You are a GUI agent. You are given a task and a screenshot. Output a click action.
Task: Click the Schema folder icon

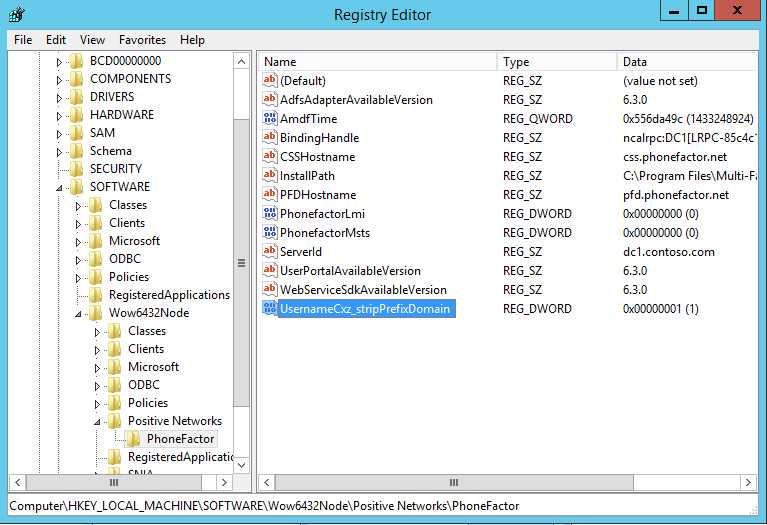(76, 151)
